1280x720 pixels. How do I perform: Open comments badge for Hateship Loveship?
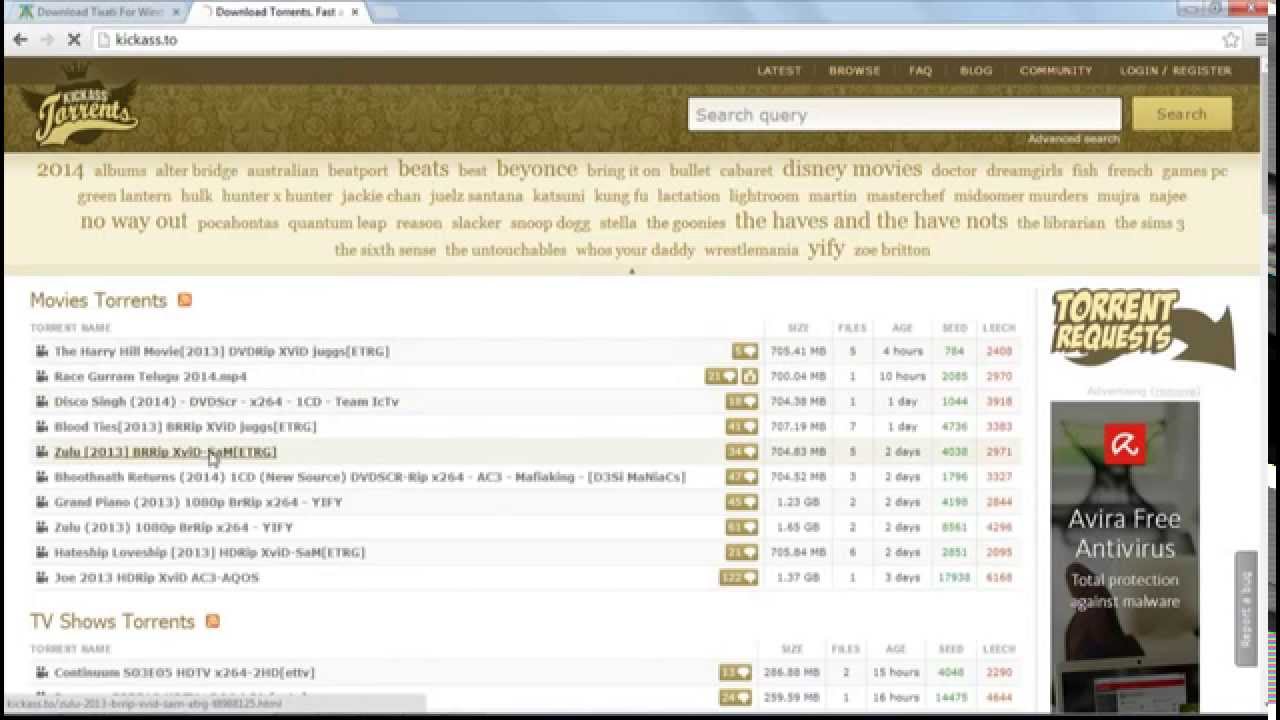(742, 552)
